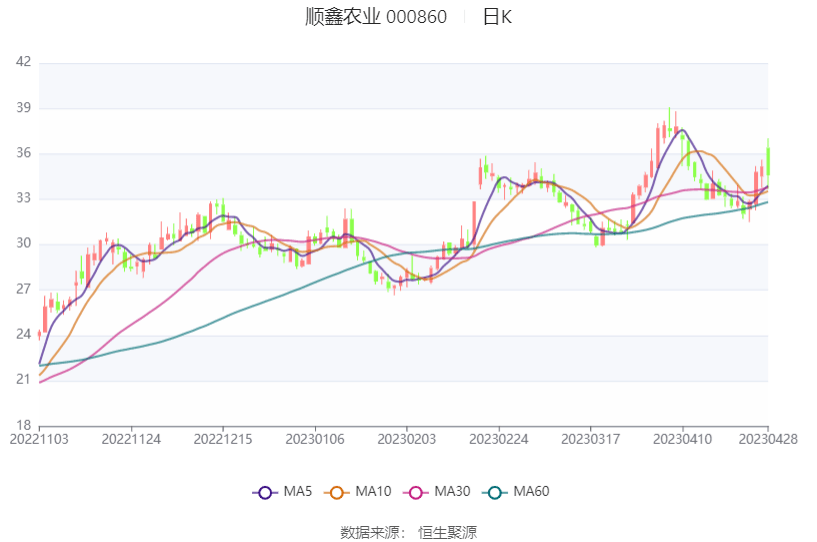Click the x-axis date 20230106
817x542 pixels.
315,439
